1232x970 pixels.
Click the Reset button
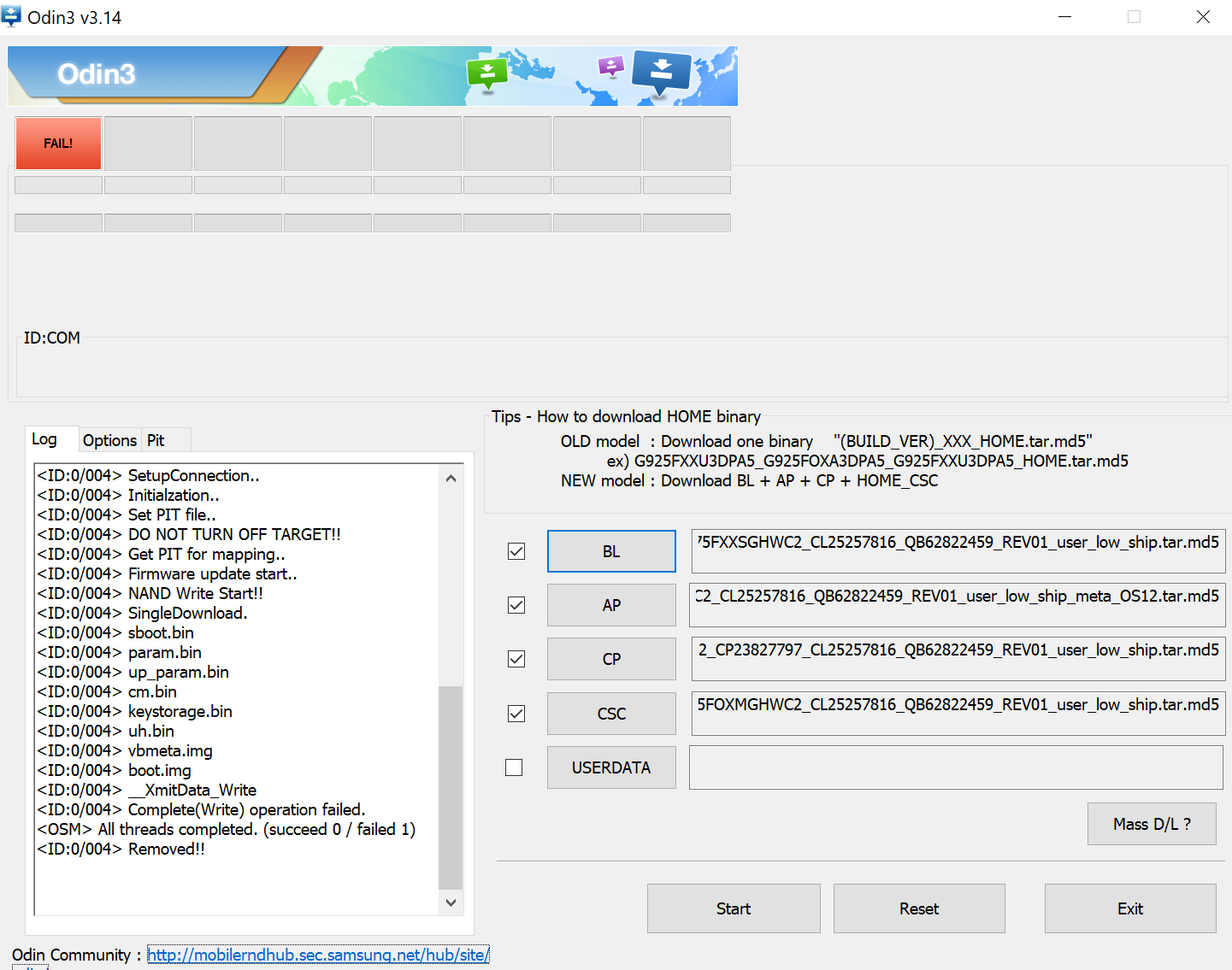coord(919,908)
